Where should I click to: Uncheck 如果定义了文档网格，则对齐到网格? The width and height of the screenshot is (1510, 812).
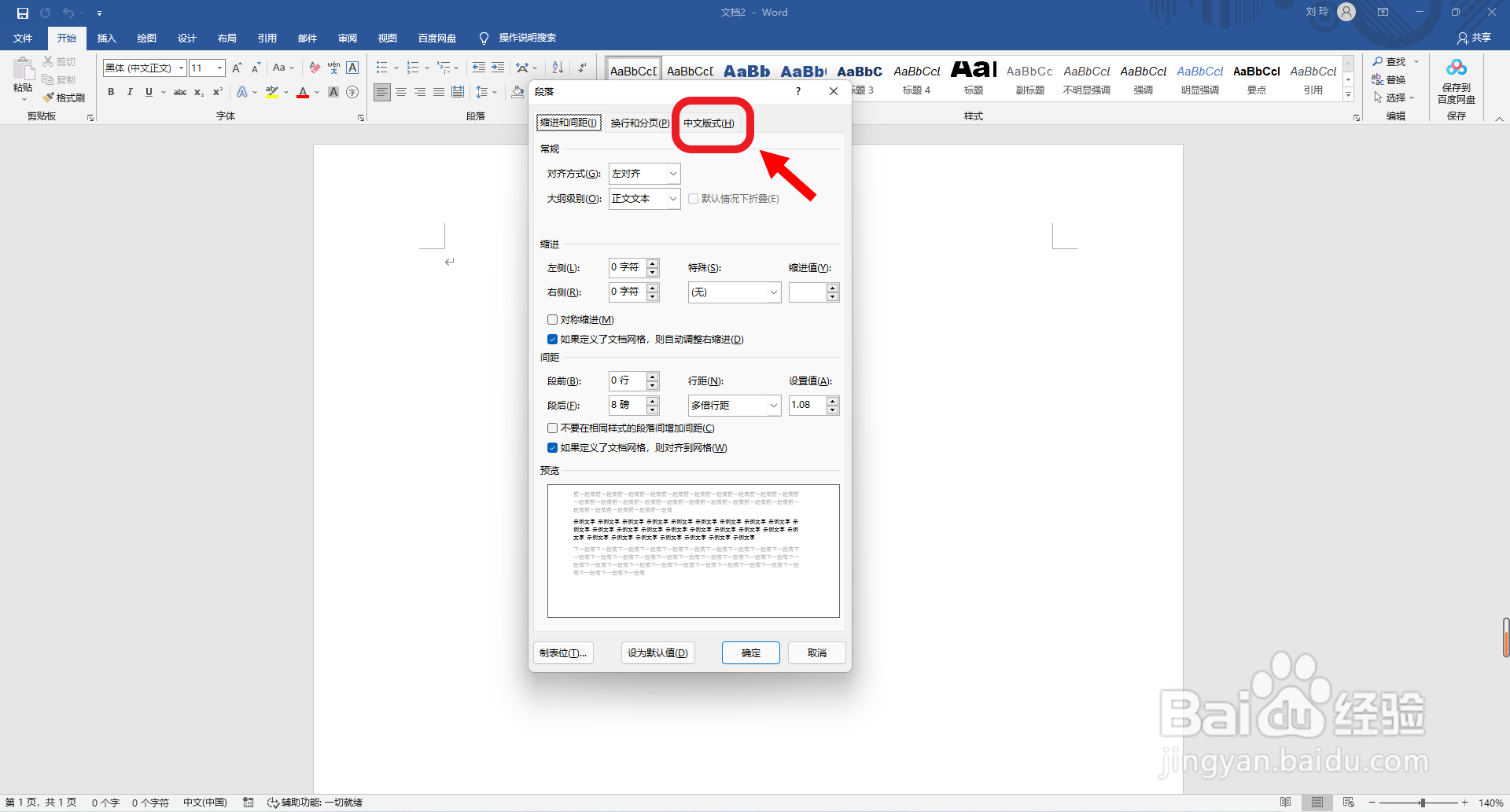(553, 448)
